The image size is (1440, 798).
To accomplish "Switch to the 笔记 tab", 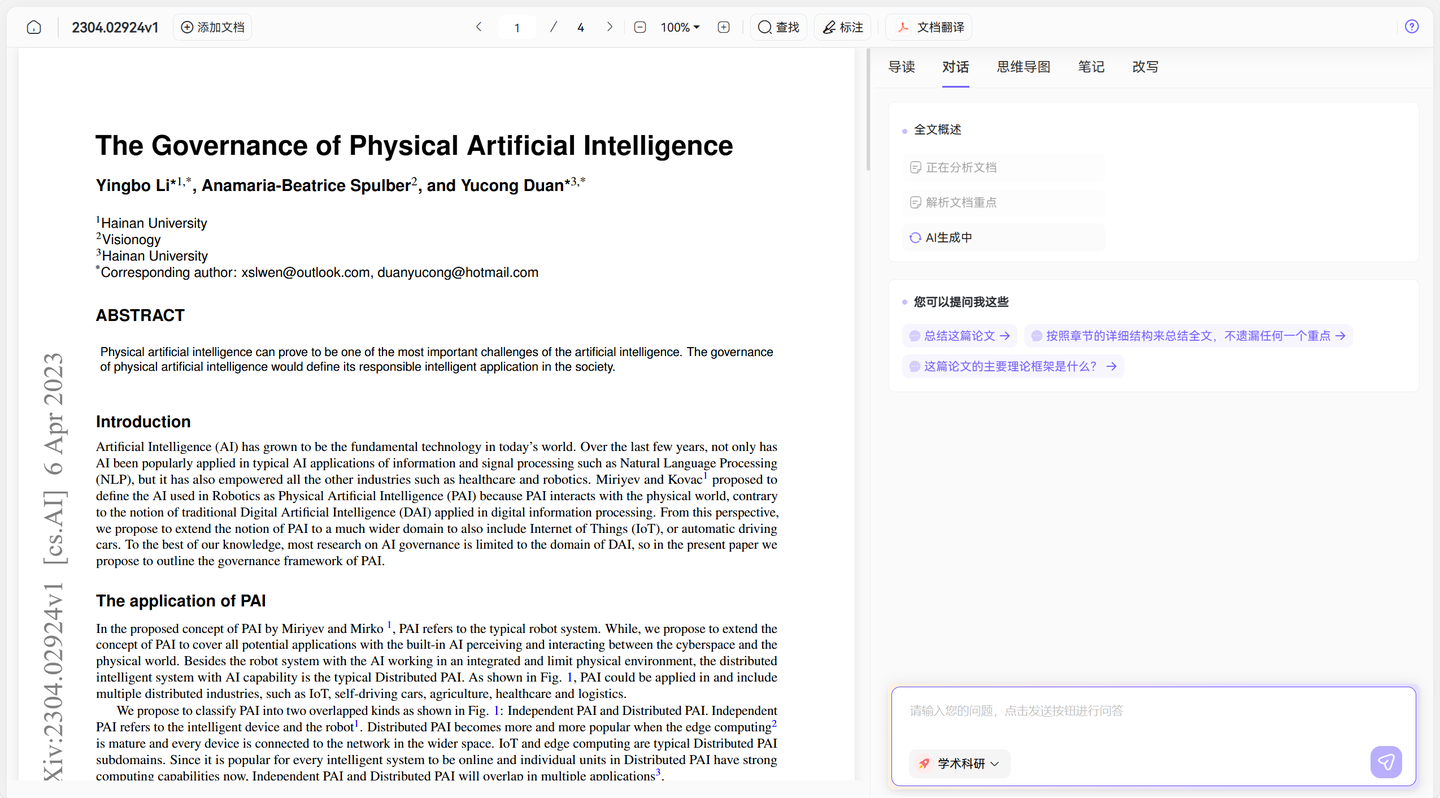I will pos(1091,67).
